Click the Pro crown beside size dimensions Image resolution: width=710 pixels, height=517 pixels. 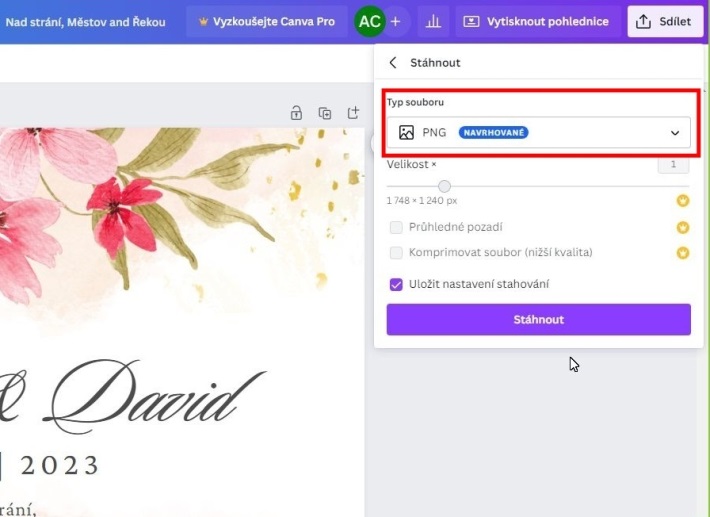click(x=683, y=200)
